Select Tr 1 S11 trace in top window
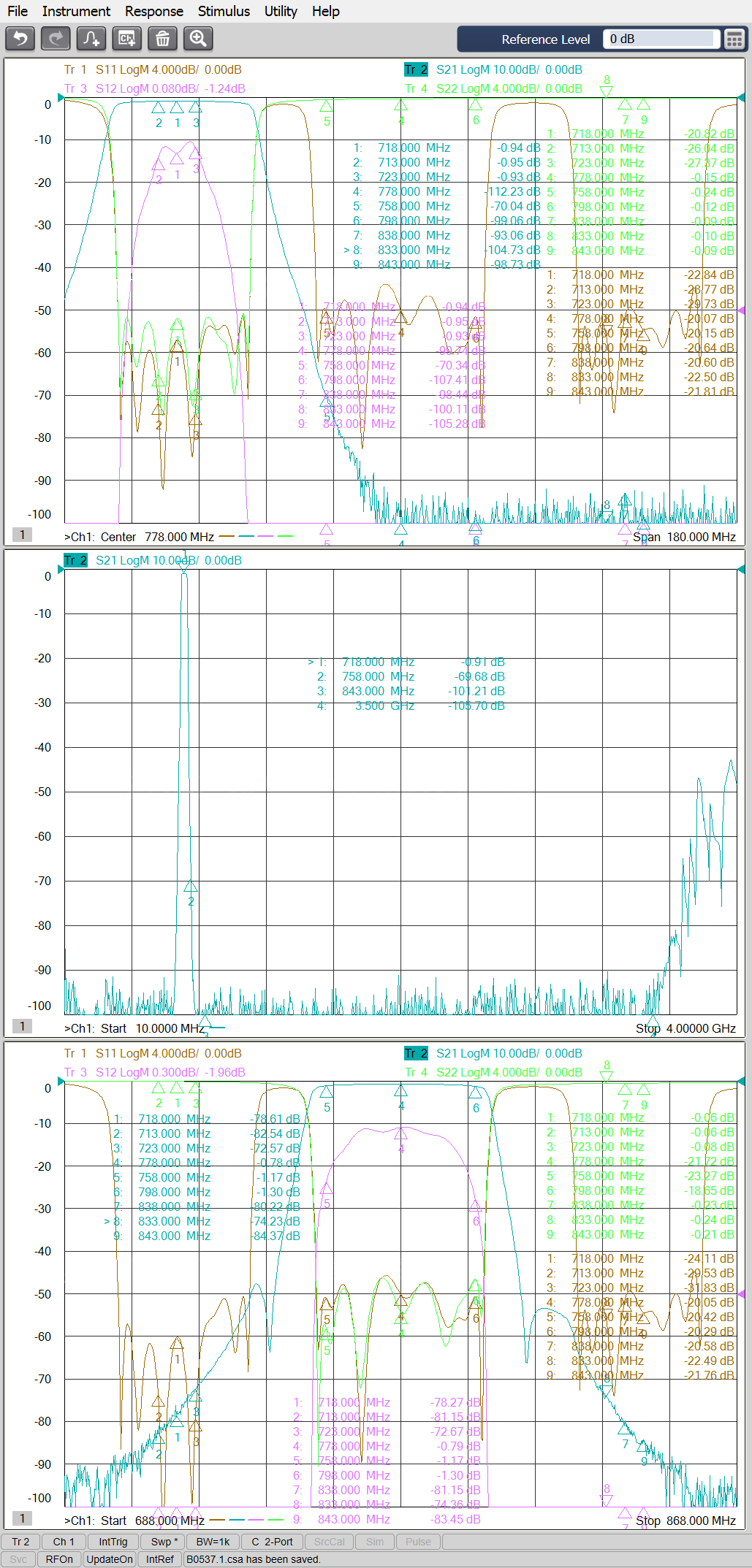Image resolution: width=752 pixels, height=1568 pixels. pyautogui.click(x=152, y=70)
